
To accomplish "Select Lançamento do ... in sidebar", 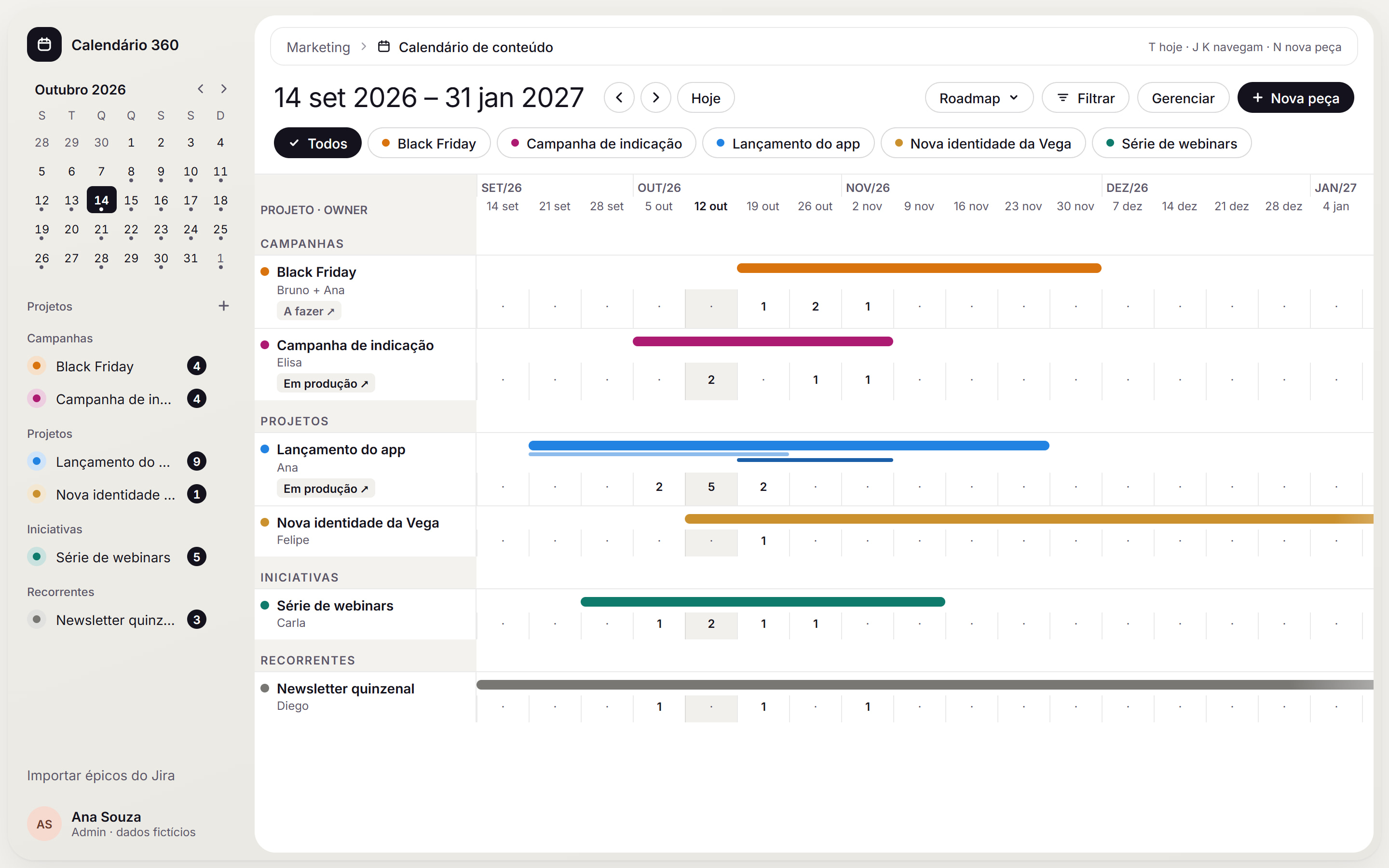I will pyautogui.click(x=117, y=461).
